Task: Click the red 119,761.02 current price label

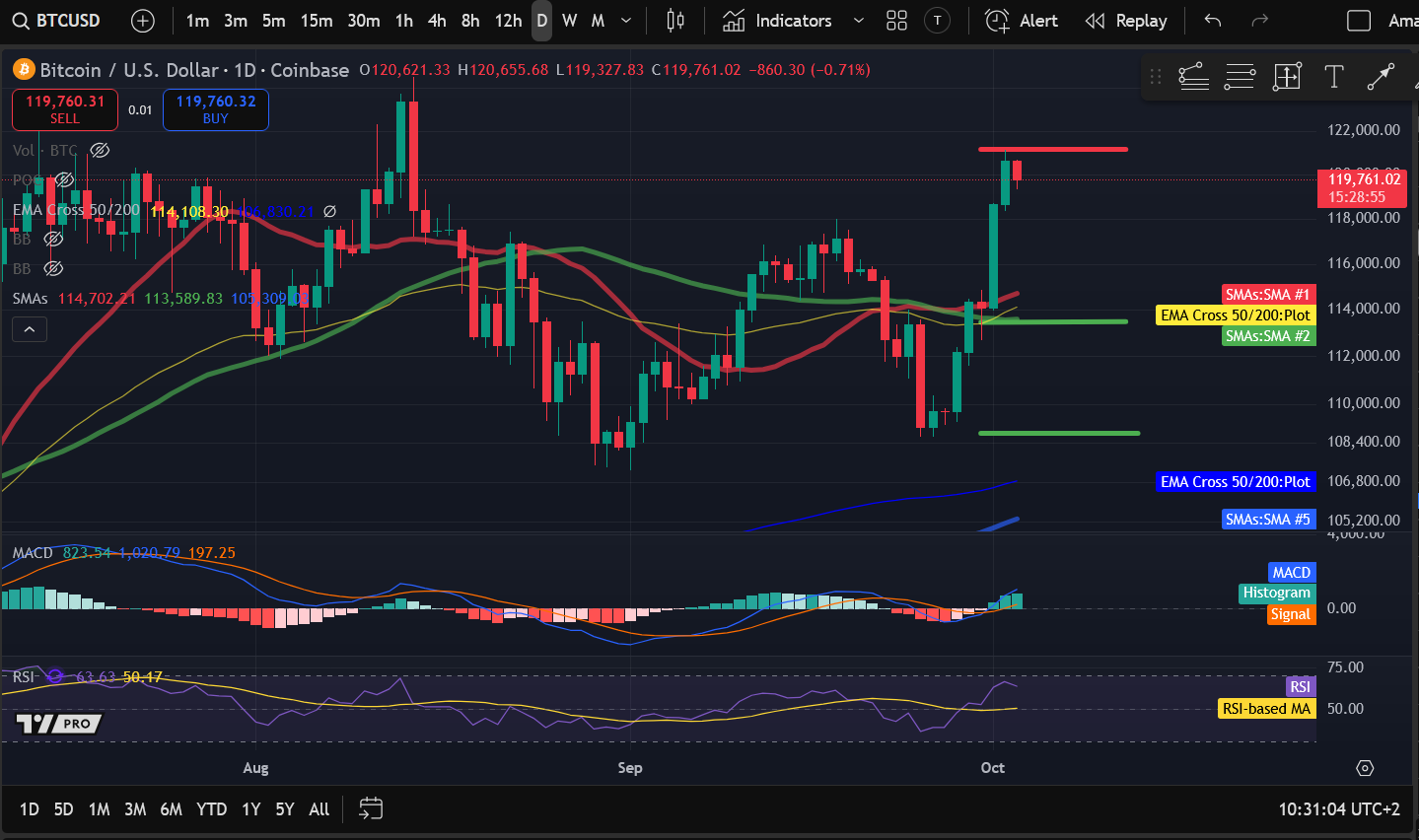Action: [x=1362, y=187]
